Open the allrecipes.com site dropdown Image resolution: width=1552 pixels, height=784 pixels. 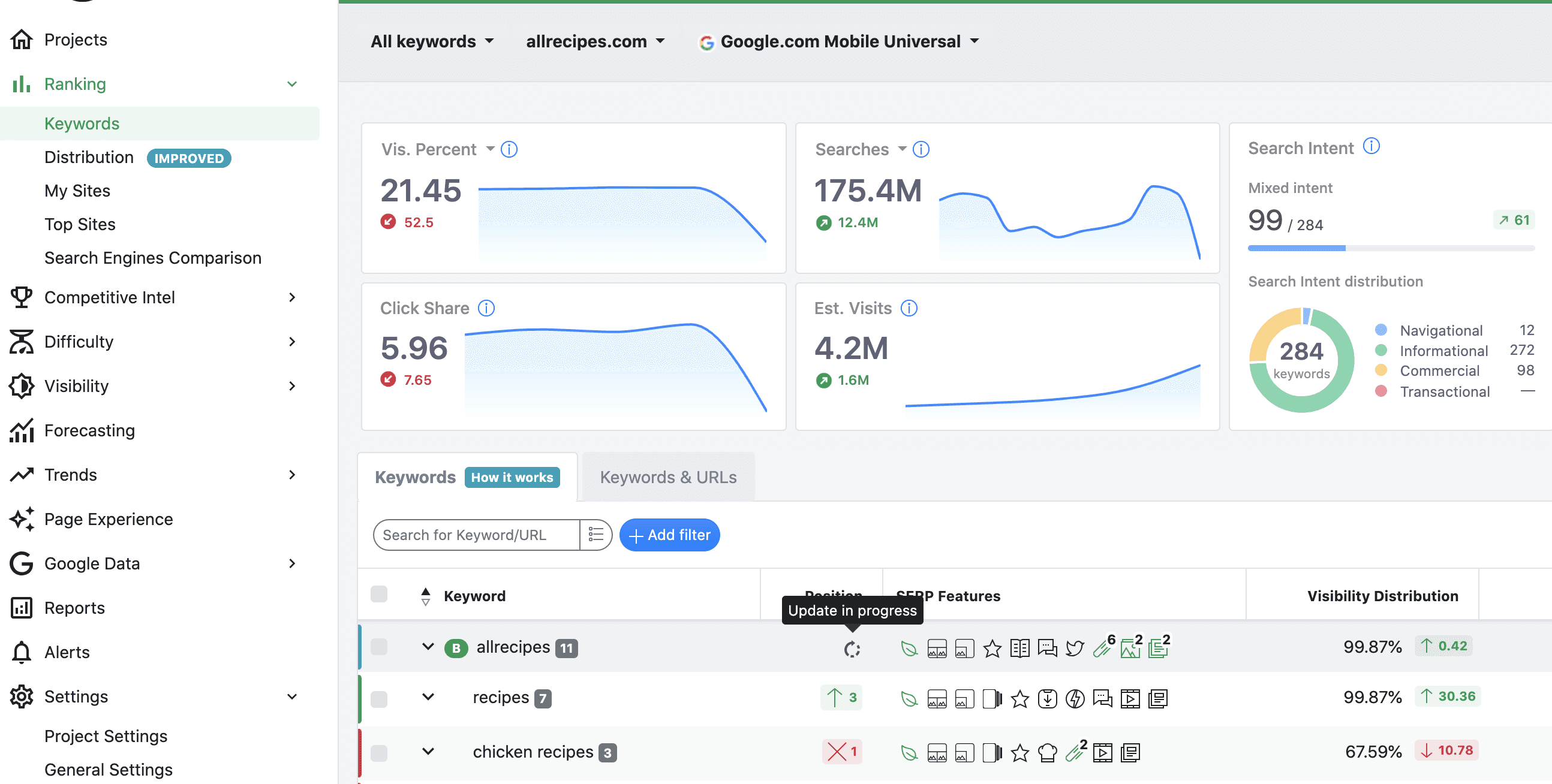click(x=595, y=41)
